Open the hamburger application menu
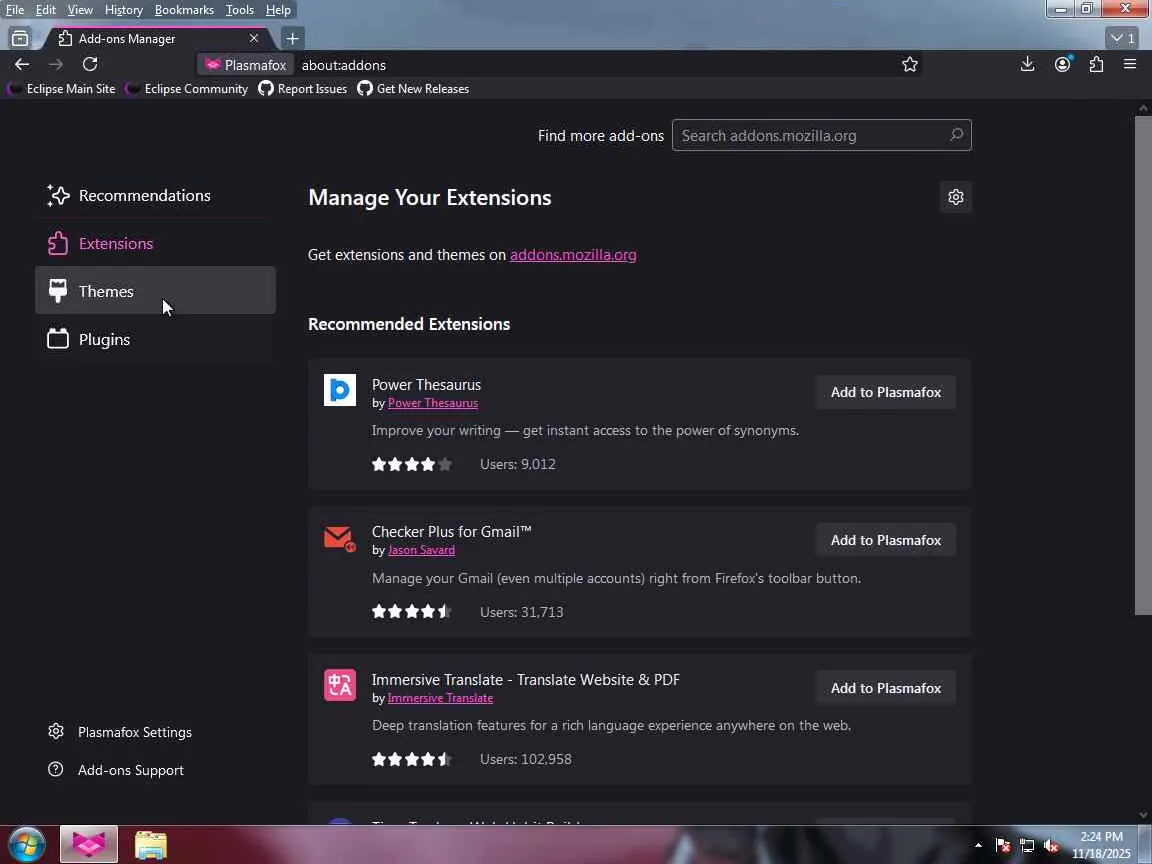Viewport: 1152px width, 864px height. pyautogui.click(x=1130, y=65)
